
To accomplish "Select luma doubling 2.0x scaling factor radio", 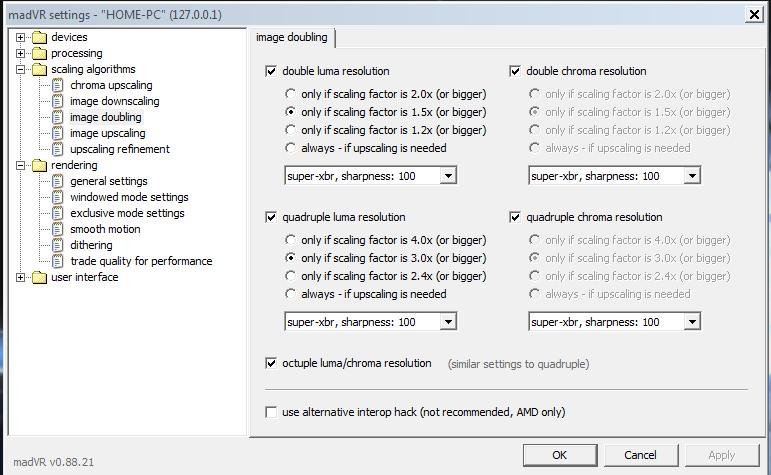I will point(290,94).
